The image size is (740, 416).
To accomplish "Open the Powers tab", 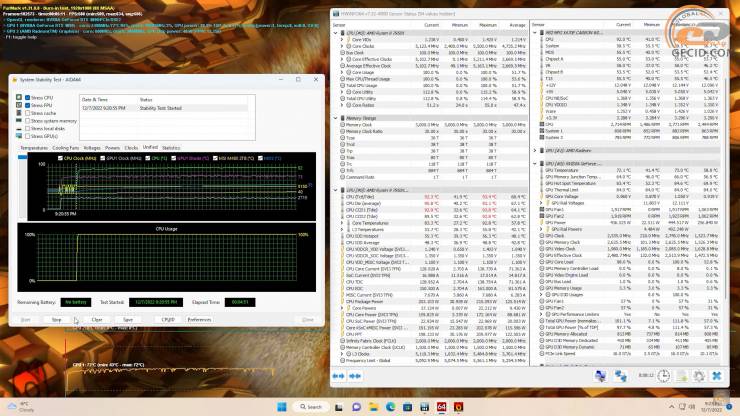I will [112, 148].
